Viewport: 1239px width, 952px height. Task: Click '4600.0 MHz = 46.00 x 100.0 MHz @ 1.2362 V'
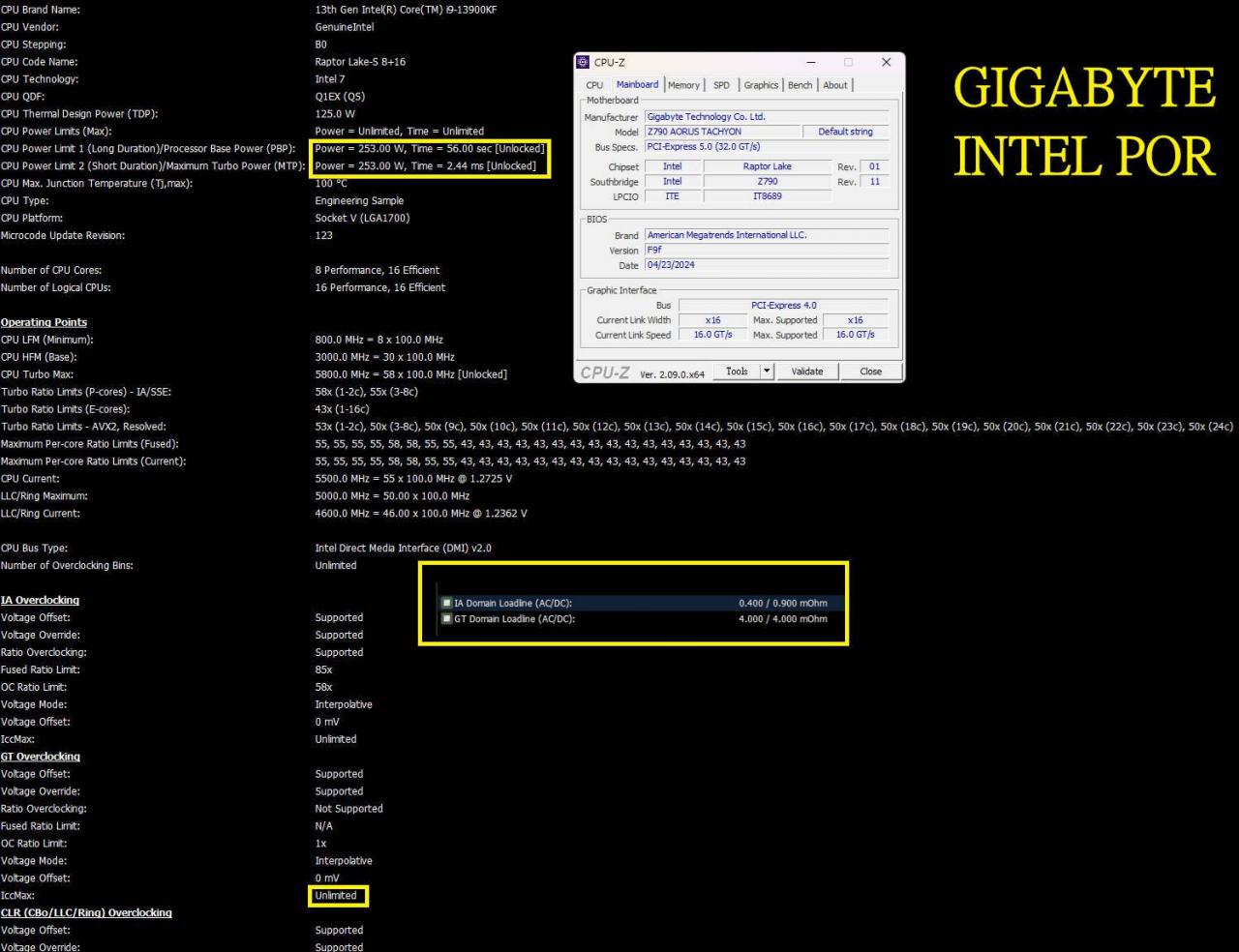421,514
